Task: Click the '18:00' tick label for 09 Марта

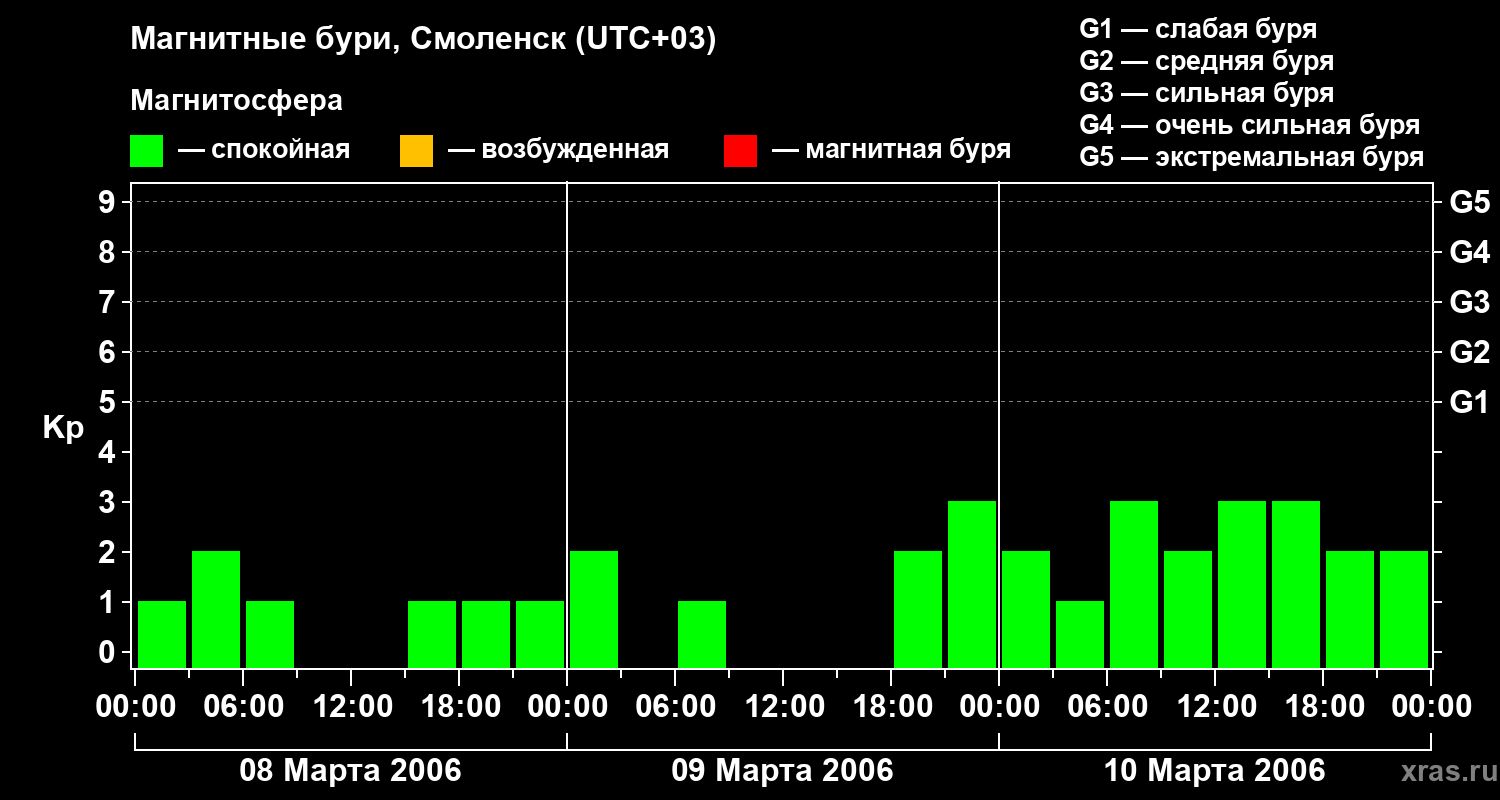Action: (x=891, y=706)
